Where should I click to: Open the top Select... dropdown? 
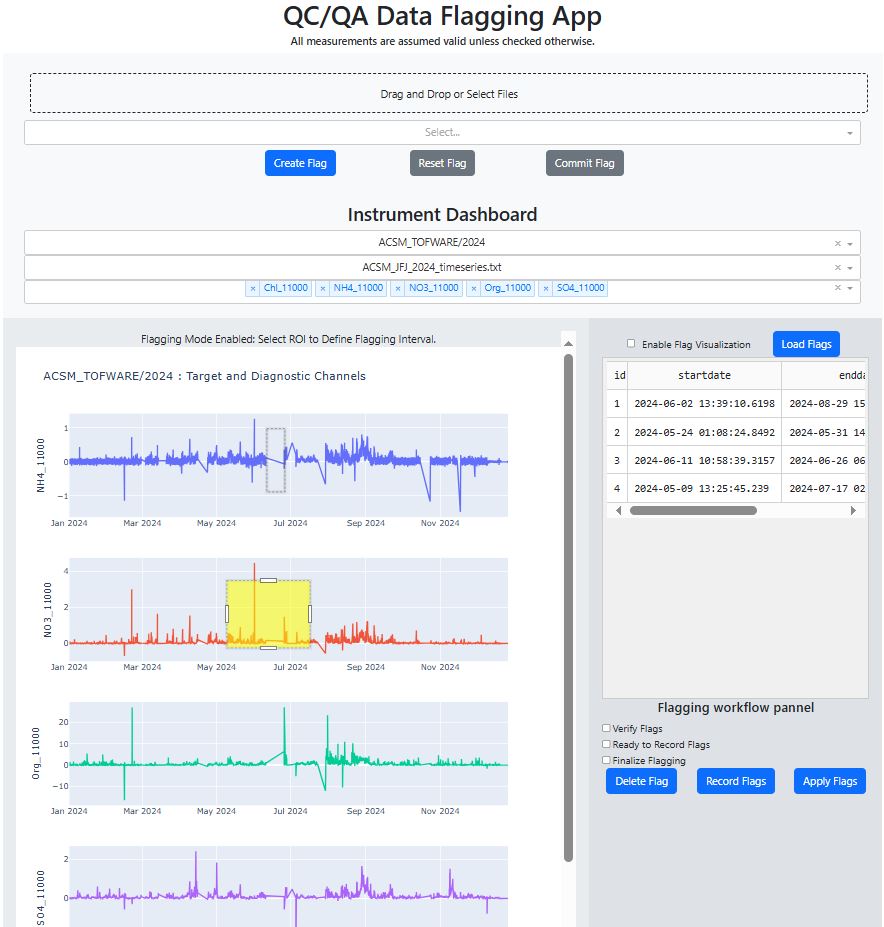click(x=442, y=132)
